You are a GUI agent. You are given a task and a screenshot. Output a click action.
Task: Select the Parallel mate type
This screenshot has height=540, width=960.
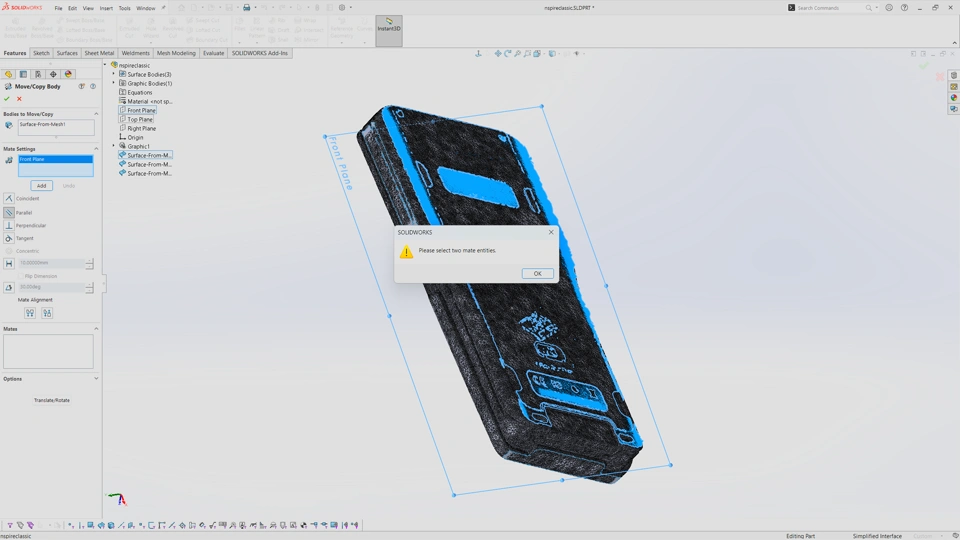tap(9, 212)
